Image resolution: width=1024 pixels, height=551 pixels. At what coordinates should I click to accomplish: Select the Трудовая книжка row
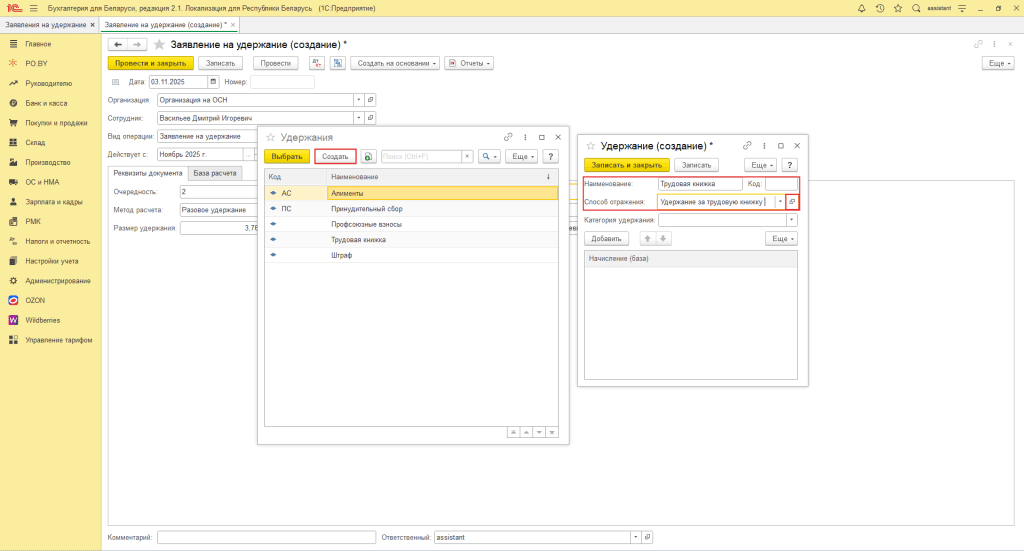click(357, 240)
